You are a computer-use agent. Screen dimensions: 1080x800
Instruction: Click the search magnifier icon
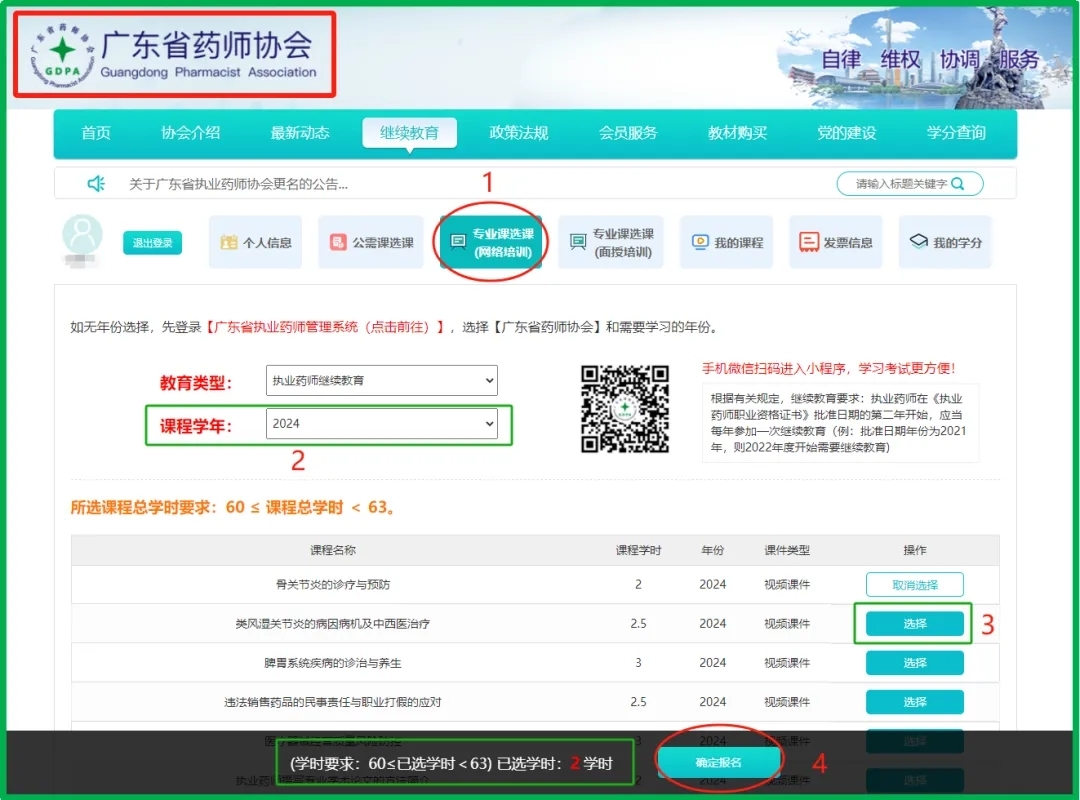click(957, 184)
